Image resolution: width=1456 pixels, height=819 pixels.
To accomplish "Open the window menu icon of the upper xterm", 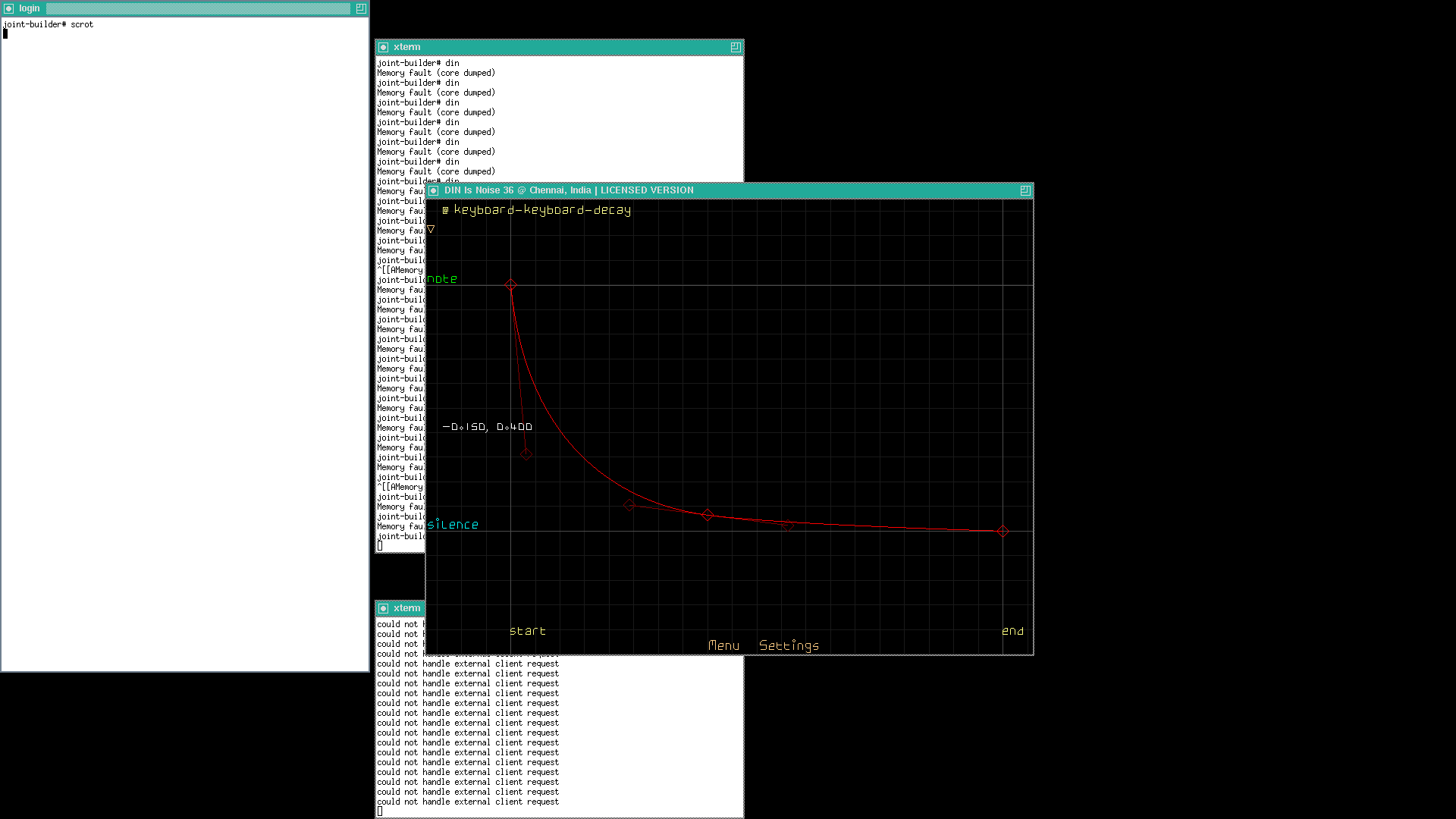I will tap(383, 47).
